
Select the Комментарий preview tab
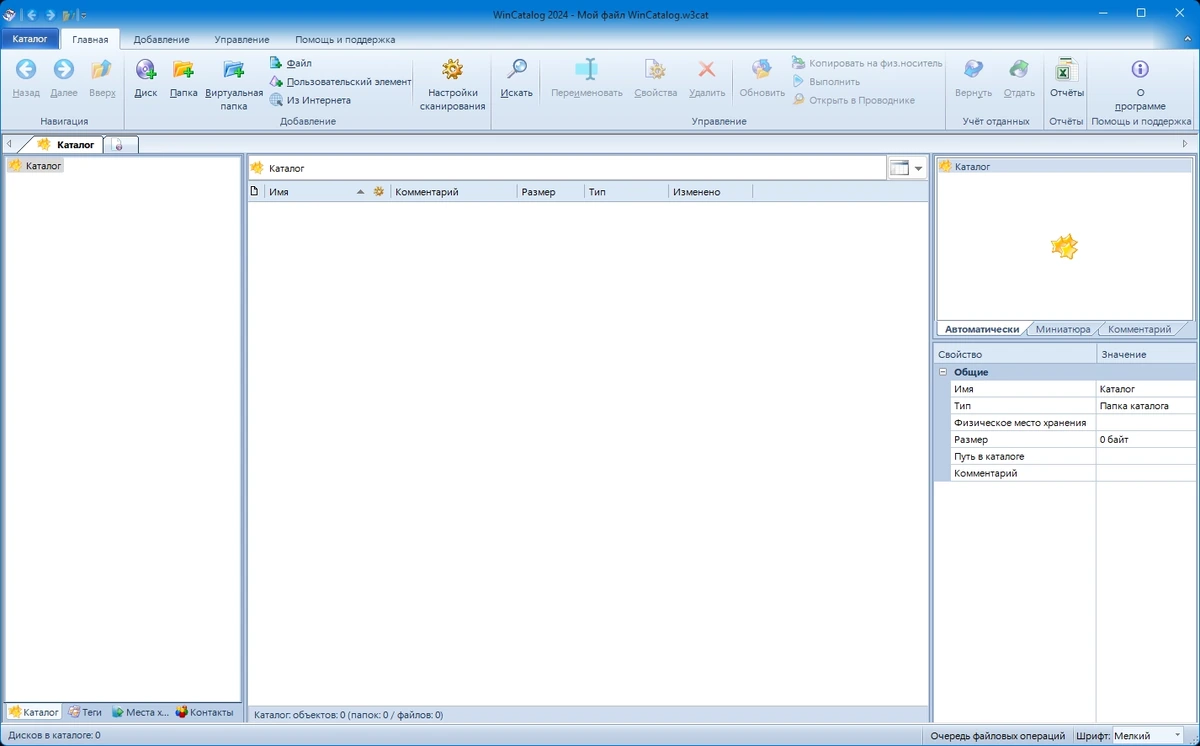1139,329
